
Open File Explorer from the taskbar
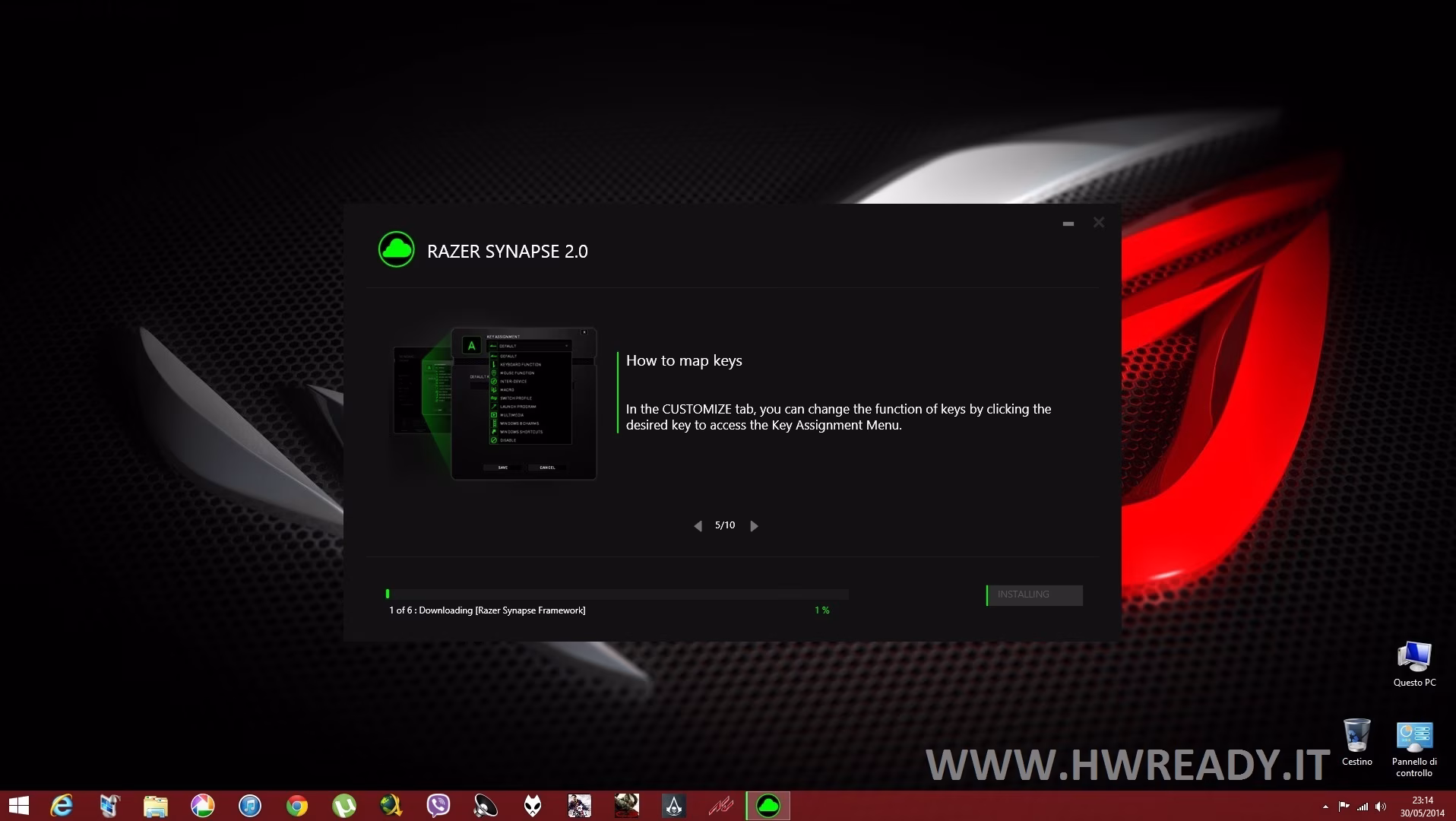coord(156,806)
